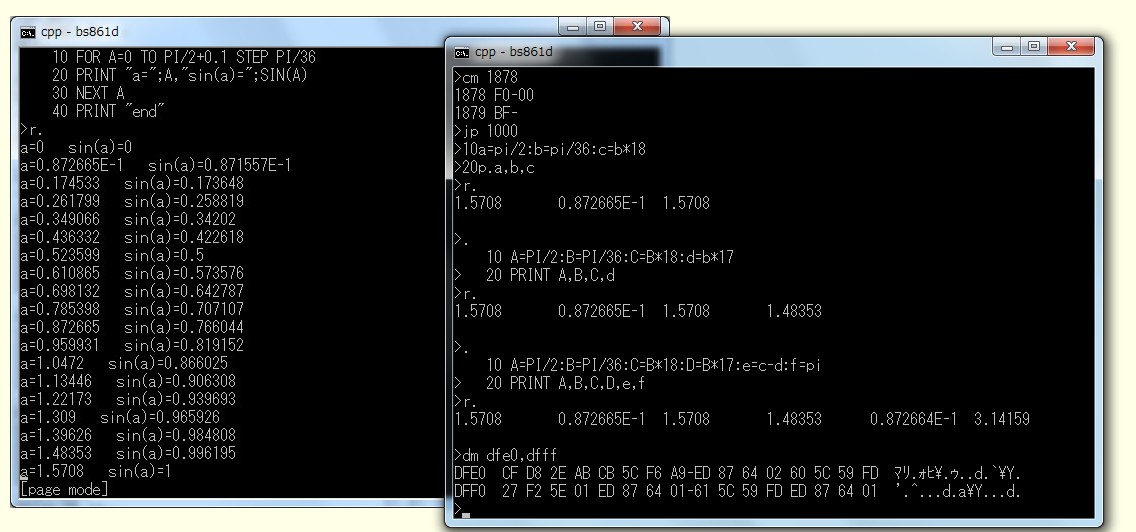Click the output value '0.872664E-1'
The width and height of the screenshot is (1136, 532).
914,419
